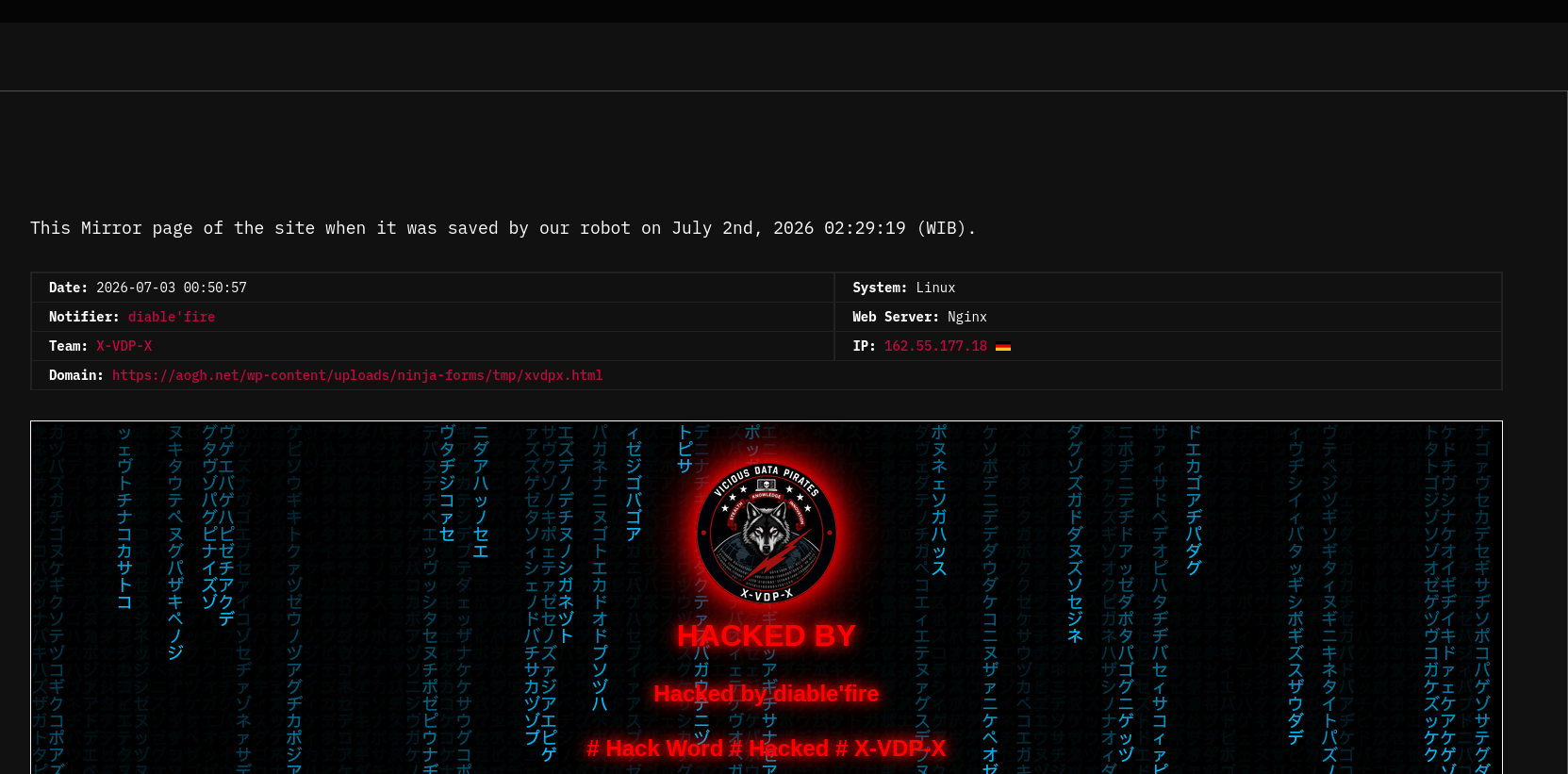Image resolution: width=1568 pixels, height=774 pixels.
Task: Click the 'HACKED BY' heading
Action: click(x=767, y=636)
